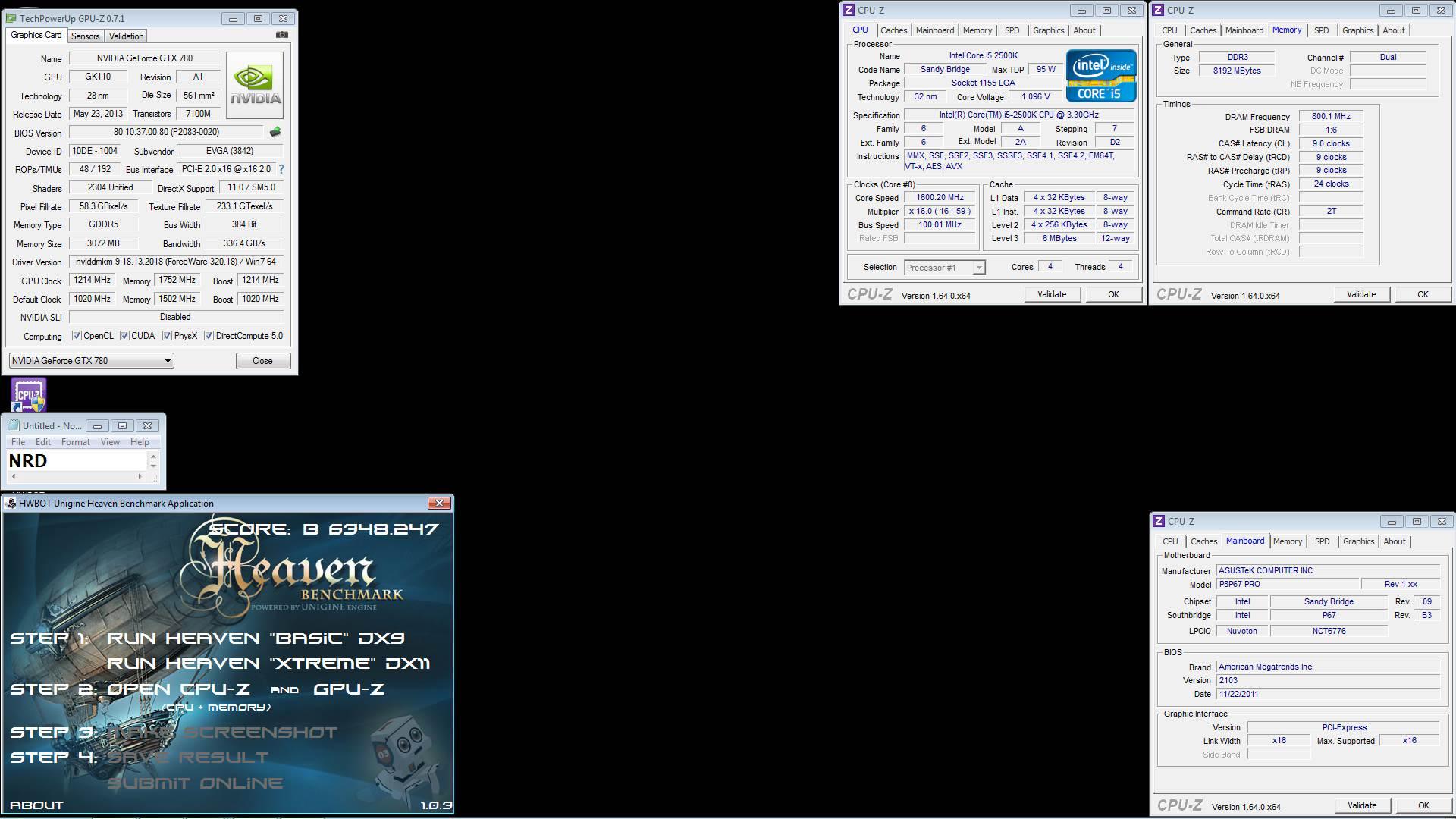Click the BIOS Date 11/22/2011 field
Viewport: 1456px width, 819px height.
1328,694
